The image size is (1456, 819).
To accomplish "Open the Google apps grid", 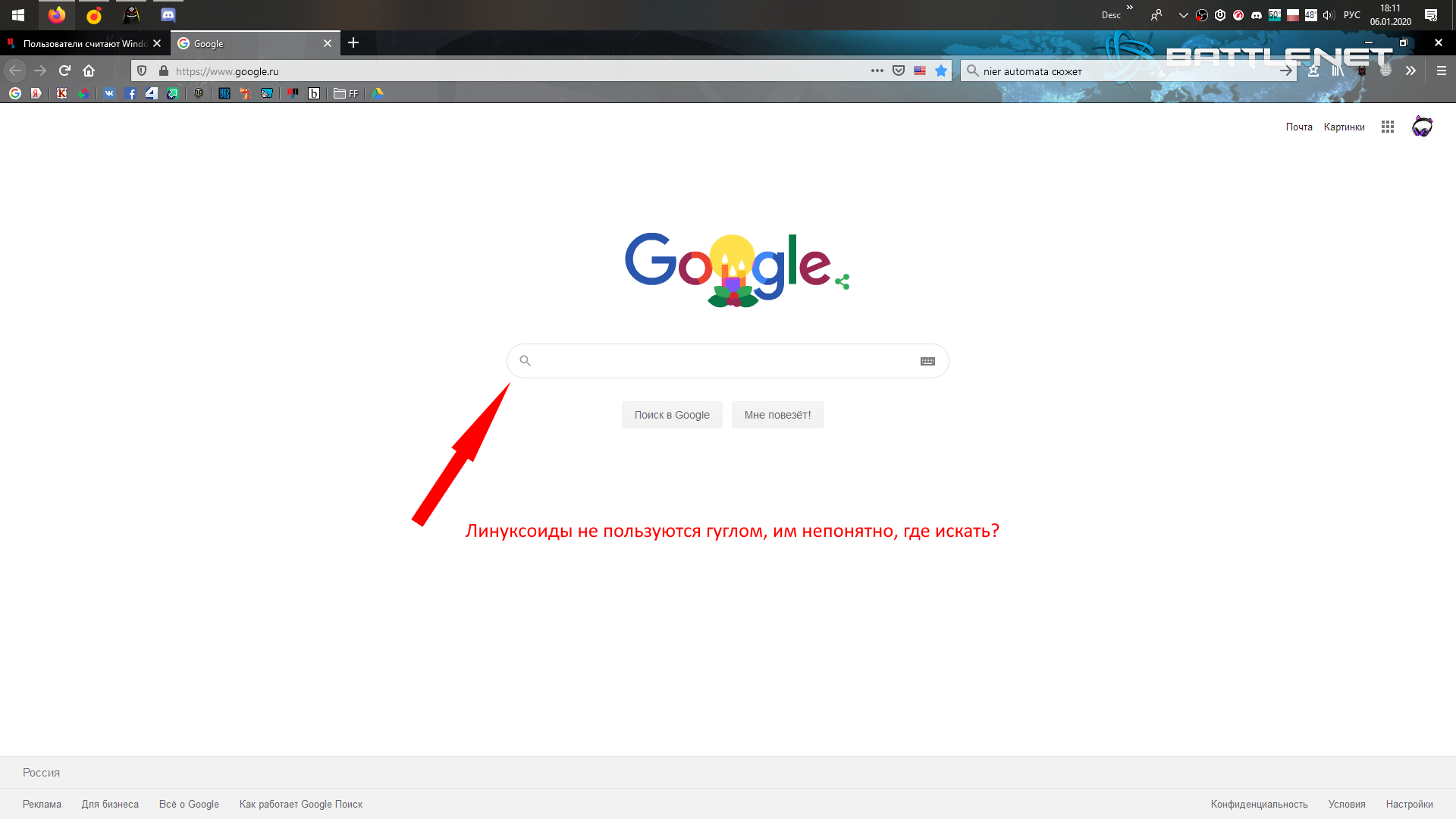I will point(1388,127).
